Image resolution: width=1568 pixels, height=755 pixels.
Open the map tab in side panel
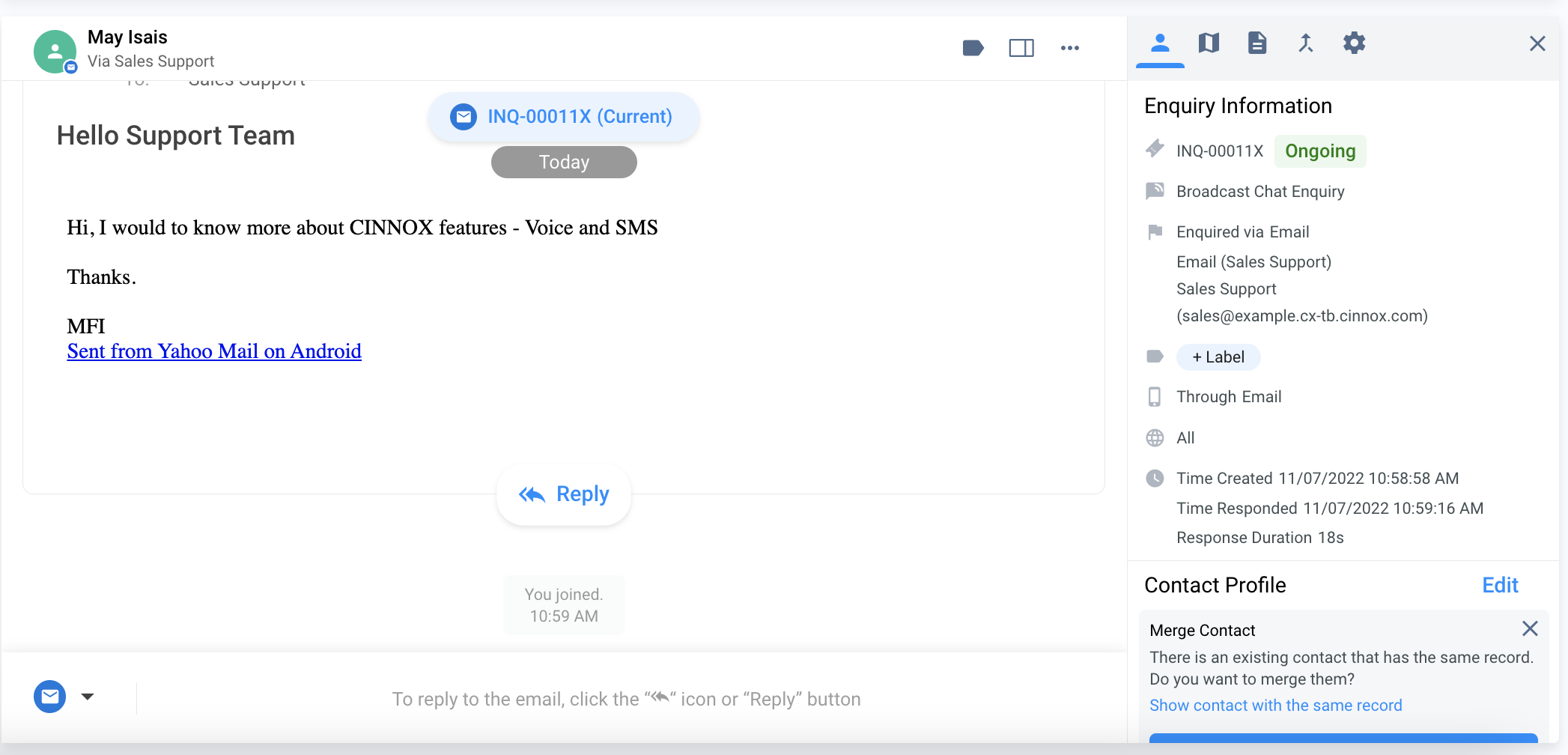[x=1209, y=43]
